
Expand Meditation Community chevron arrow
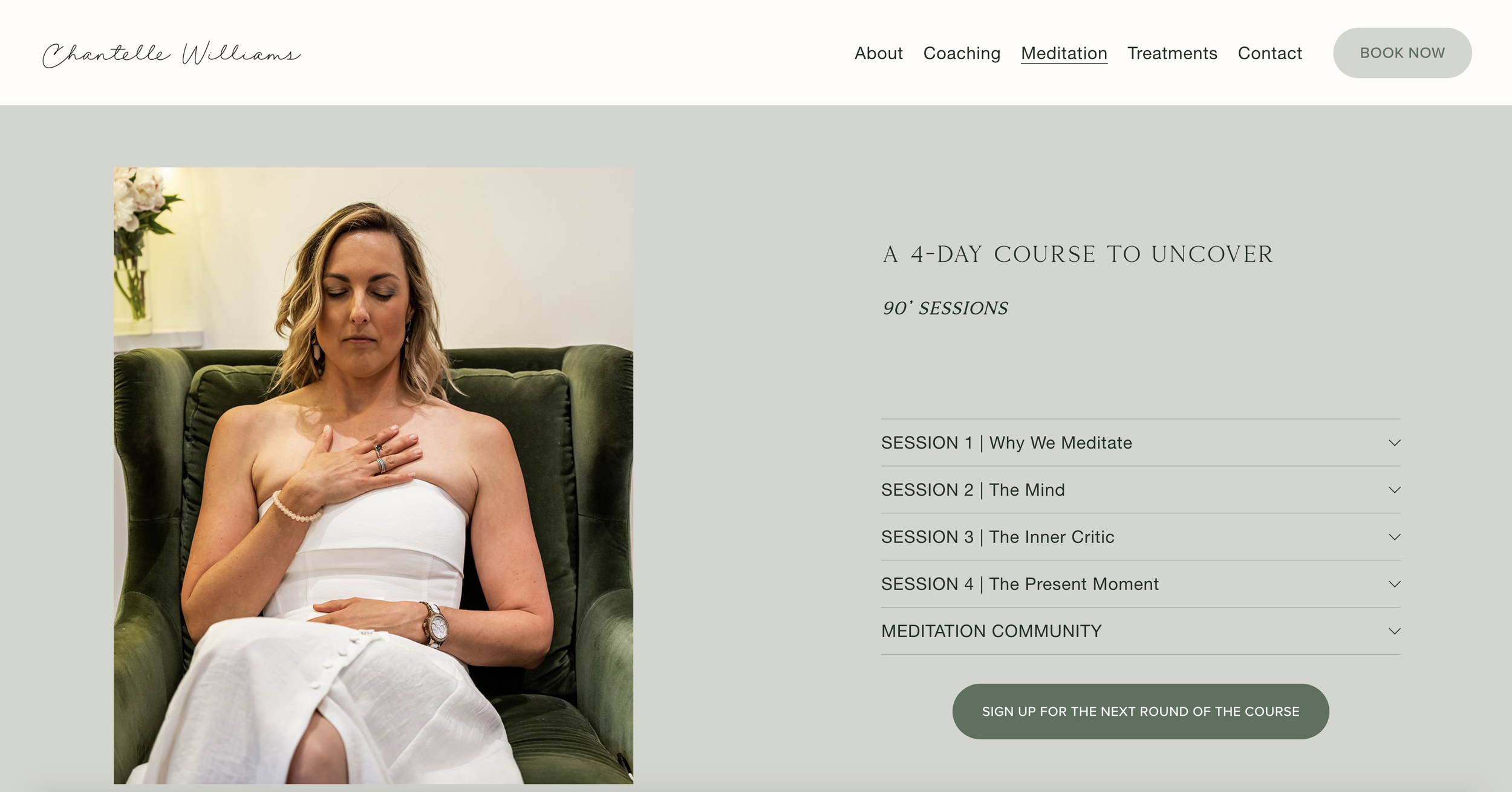pos(1394,631)
